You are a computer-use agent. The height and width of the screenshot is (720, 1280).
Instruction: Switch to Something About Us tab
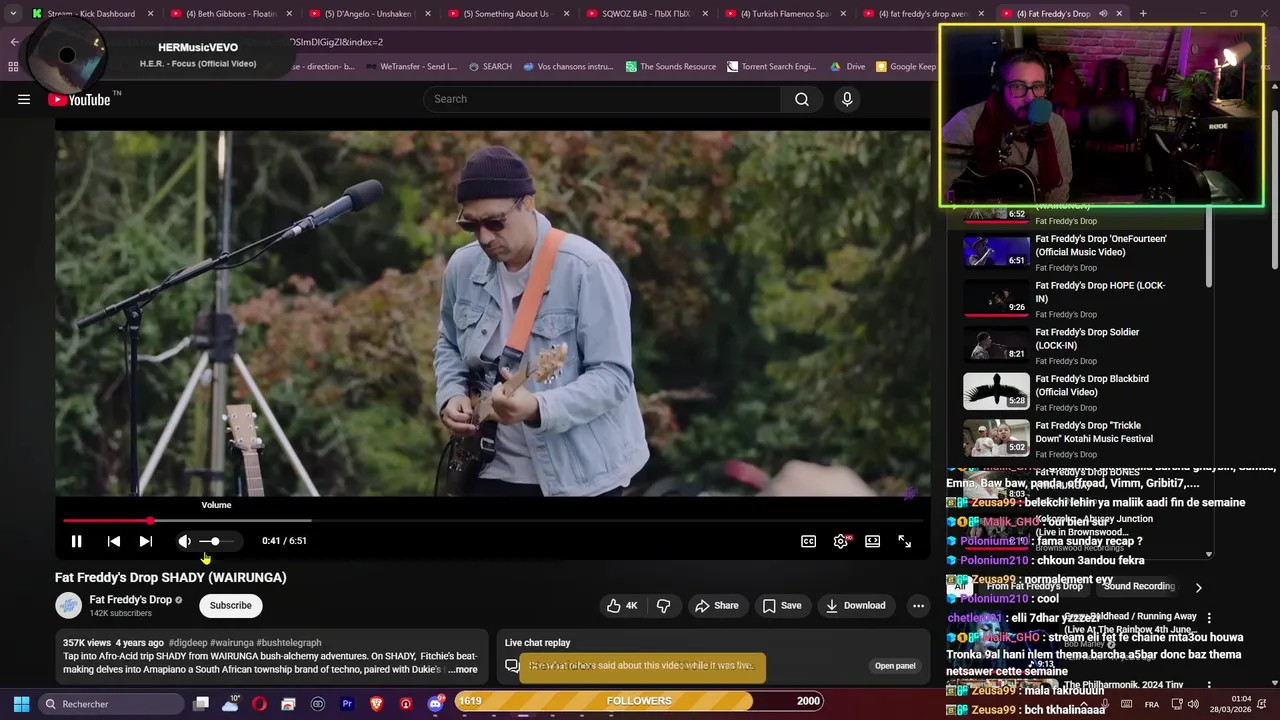(x=507, y=14)
